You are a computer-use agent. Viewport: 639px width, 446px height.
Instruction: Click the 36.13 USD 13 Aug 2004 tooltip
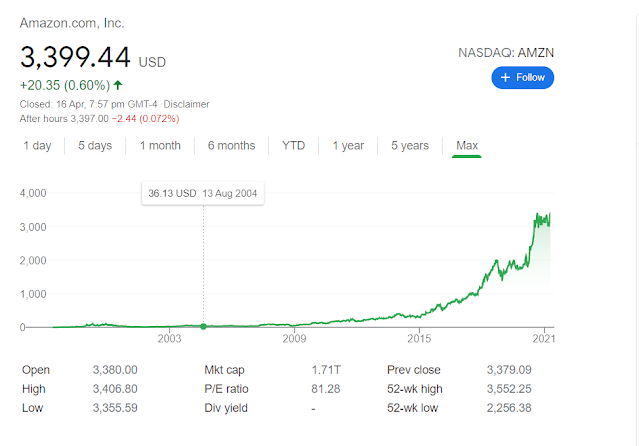coord(203,193)
